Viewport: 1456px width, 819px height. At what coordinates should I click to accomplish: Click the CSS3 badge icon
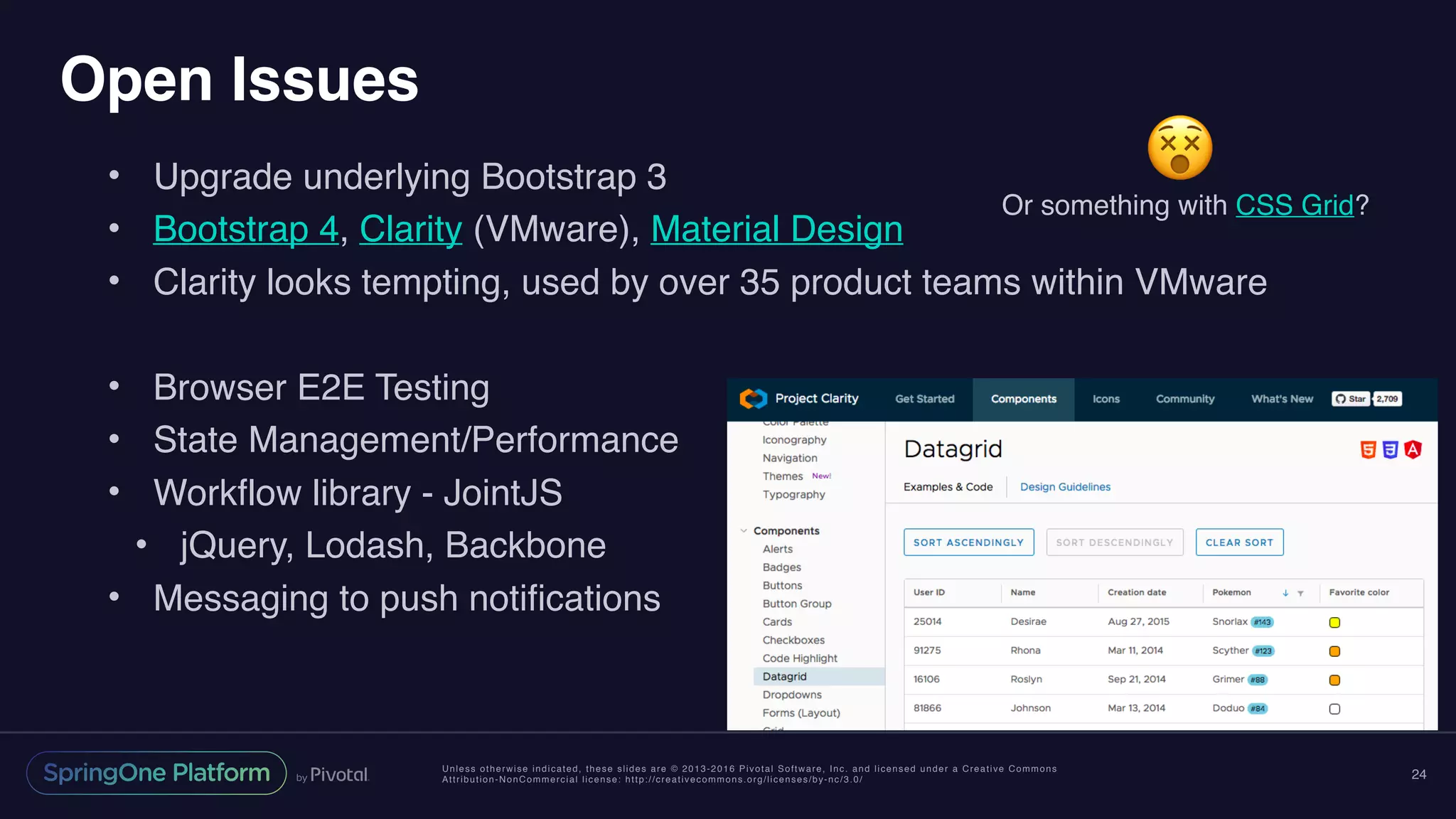1391,449
